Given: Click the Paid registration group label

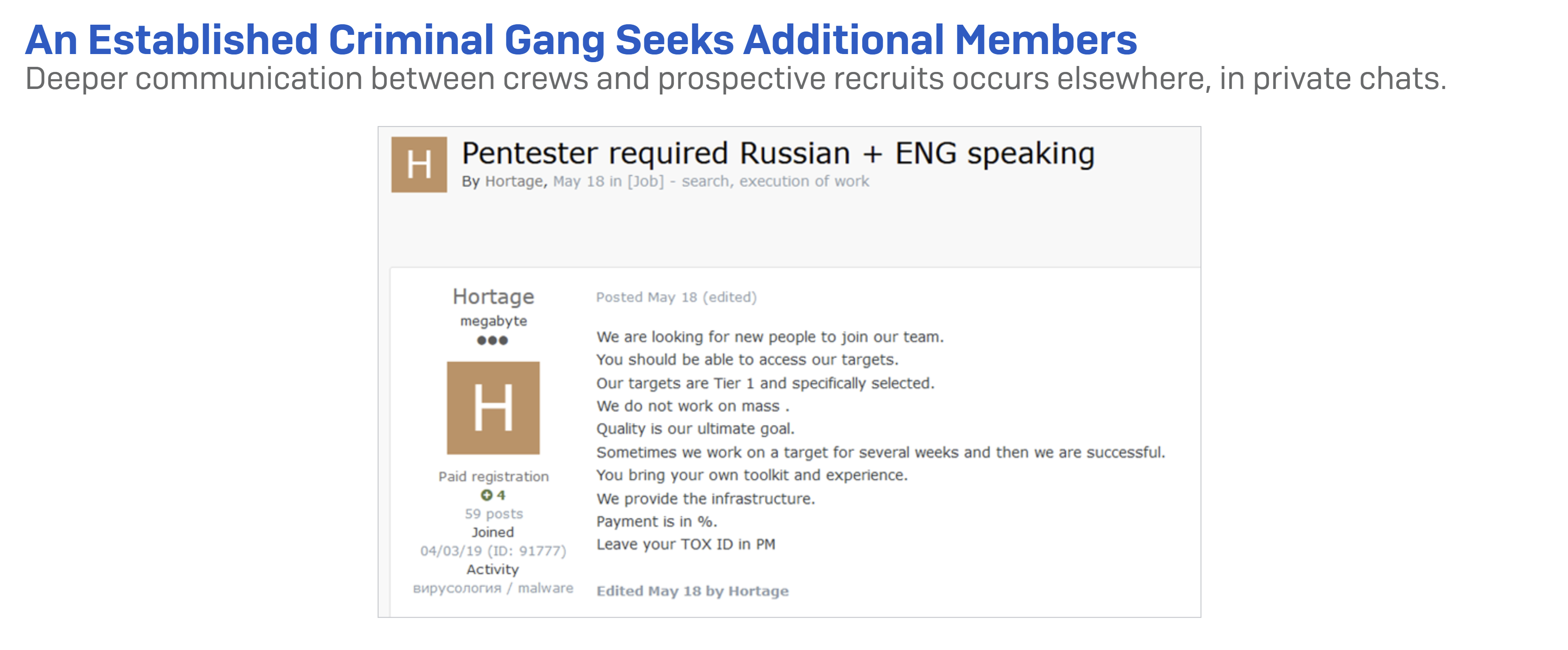Looking at the screenshot, I should [493, 476].
